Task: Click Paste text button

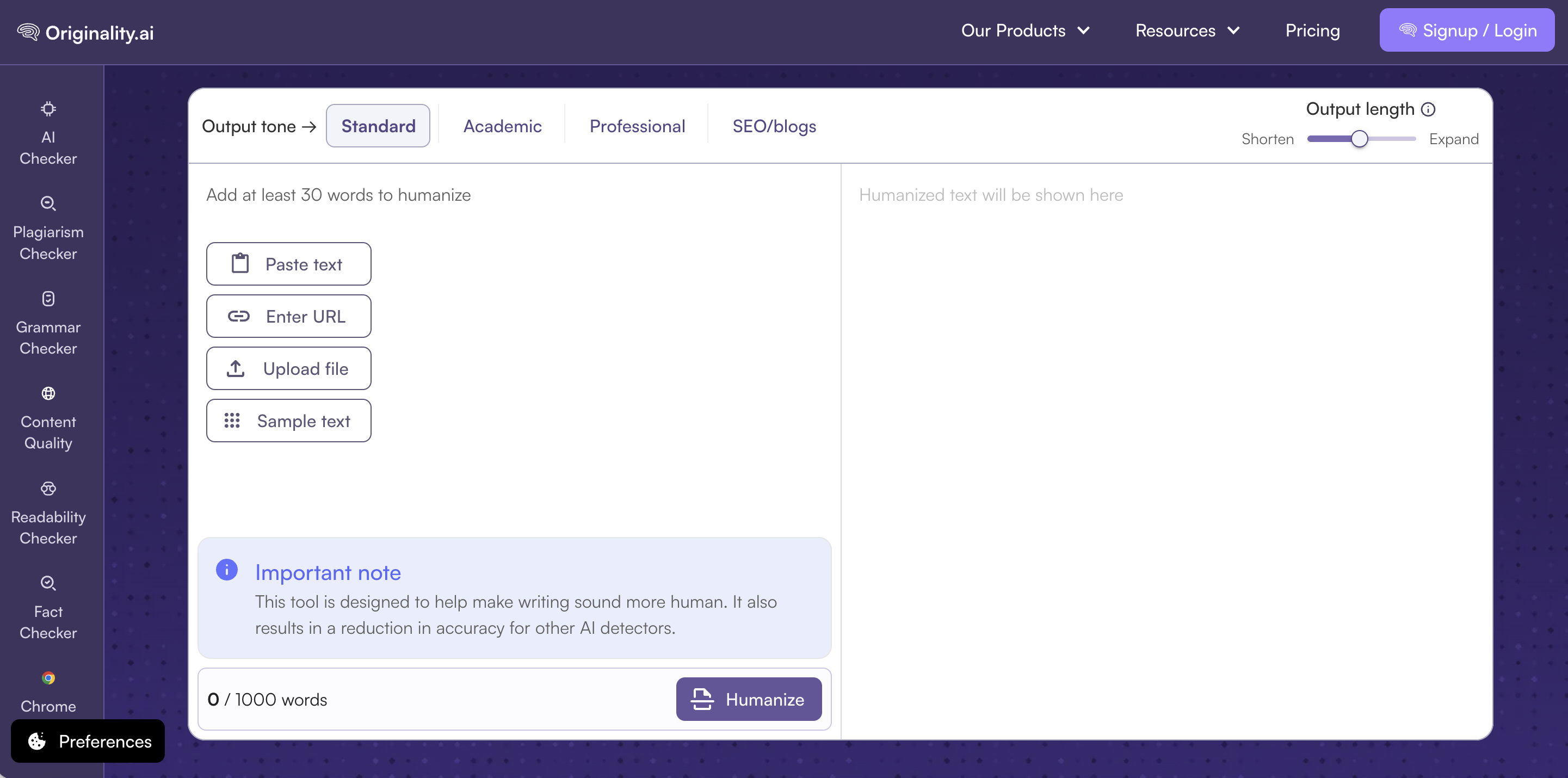Action: tap(288, 263)
